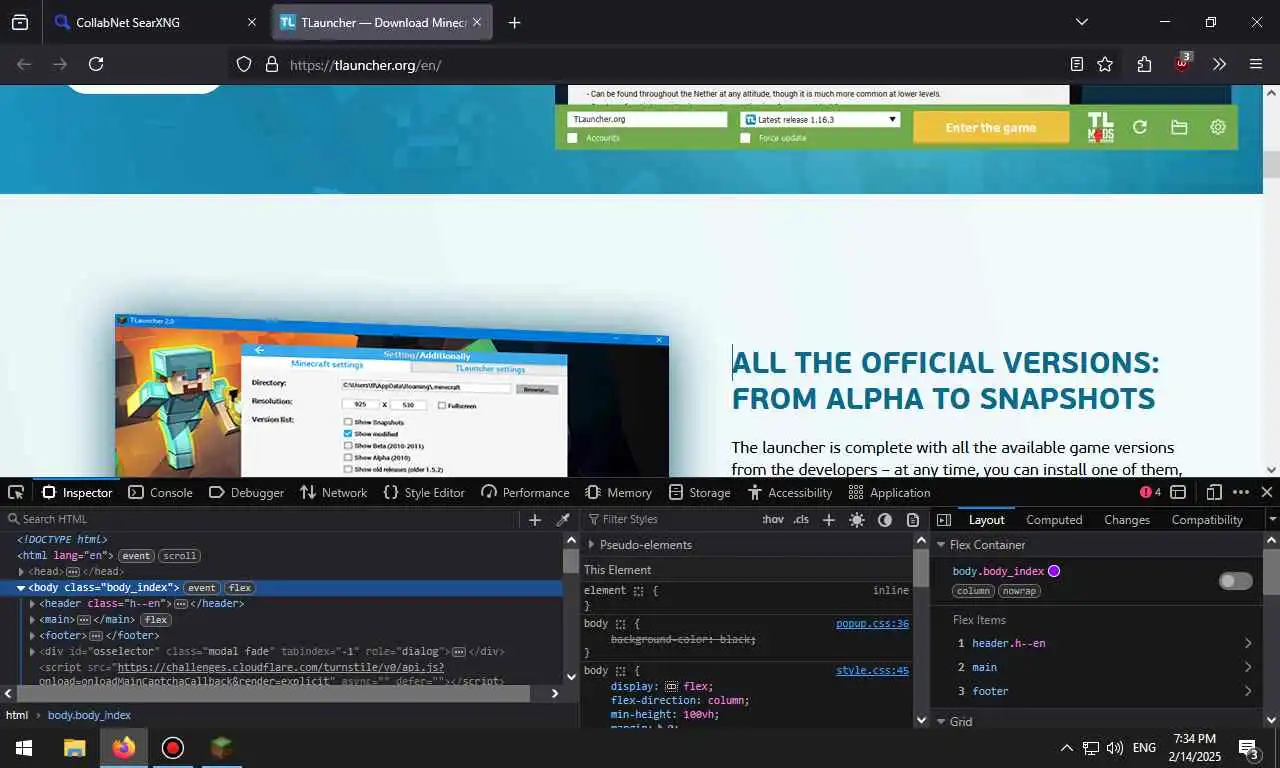The height and width of the screenshot is (768, 1280).
Task: Toggle the .cls classes panel
Action: 801,519
